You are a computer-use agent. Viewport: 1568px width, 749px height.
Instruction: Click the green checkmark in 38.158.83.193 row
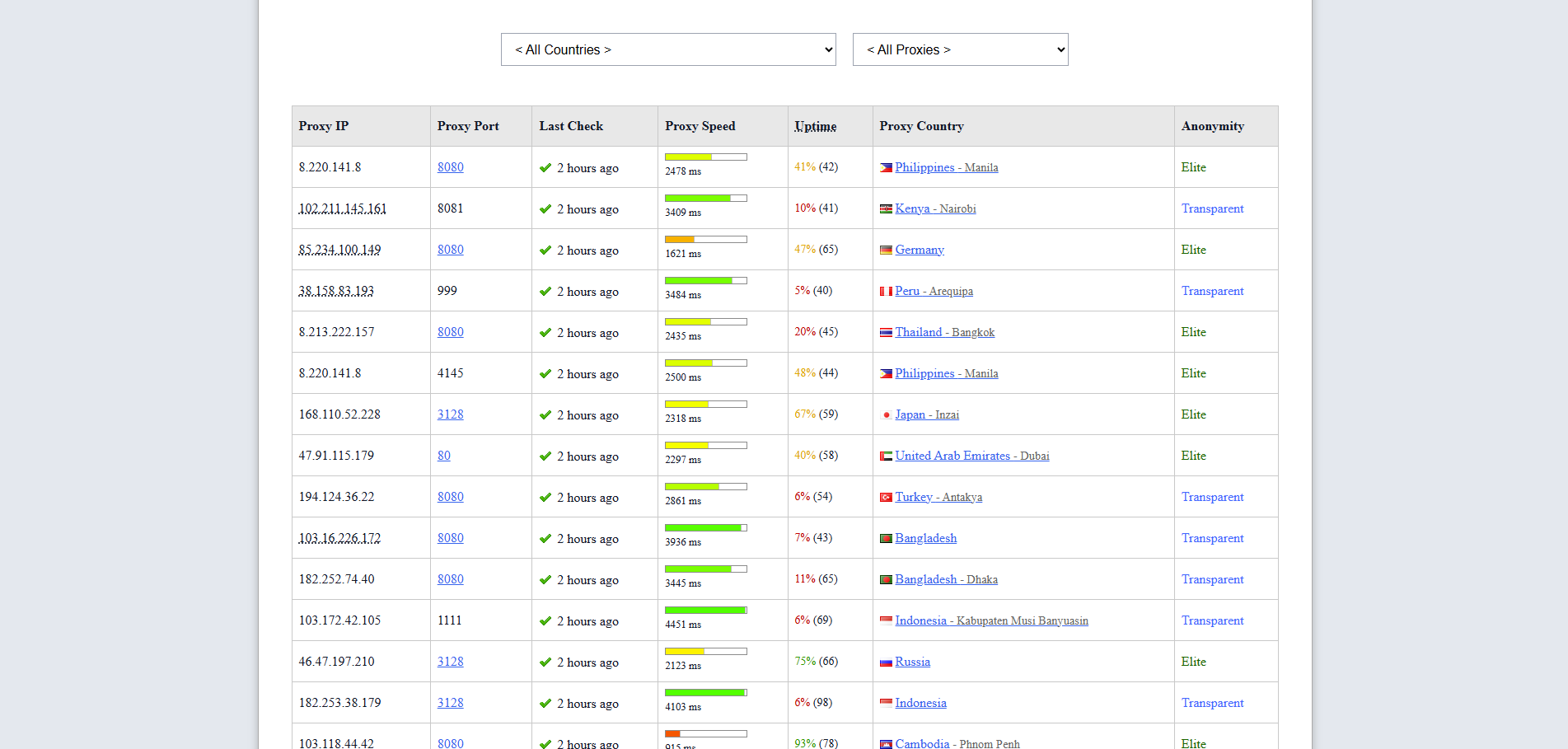click(x=545, y=292)
